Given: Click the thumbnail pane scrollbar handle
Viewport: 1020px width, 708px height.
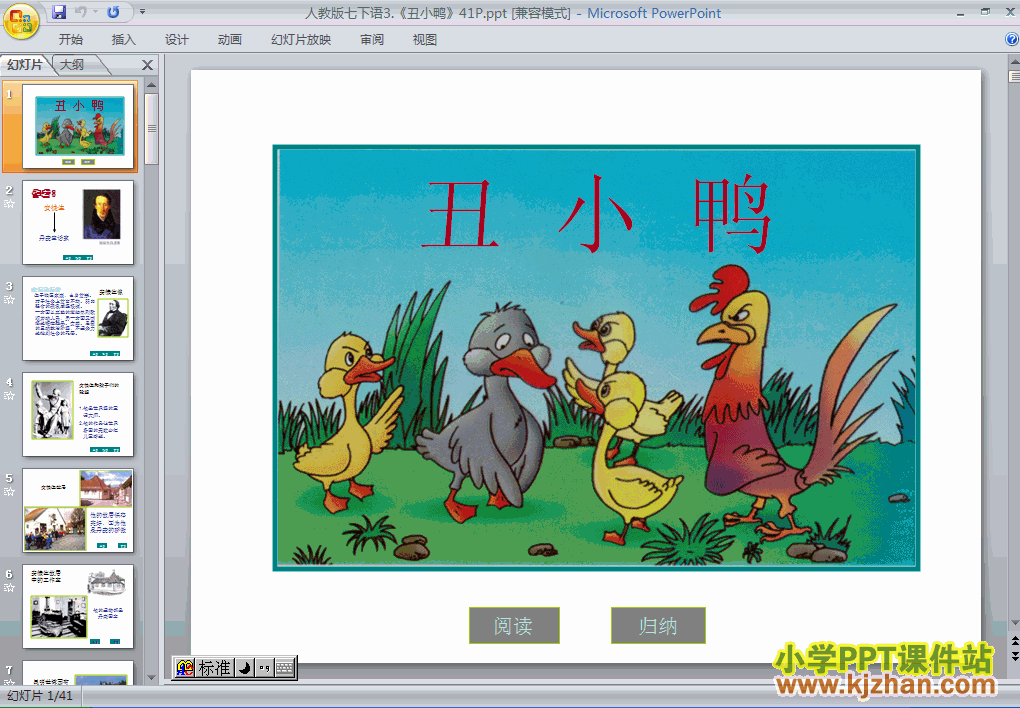Looking at the screenshot, I should [152, 129].
